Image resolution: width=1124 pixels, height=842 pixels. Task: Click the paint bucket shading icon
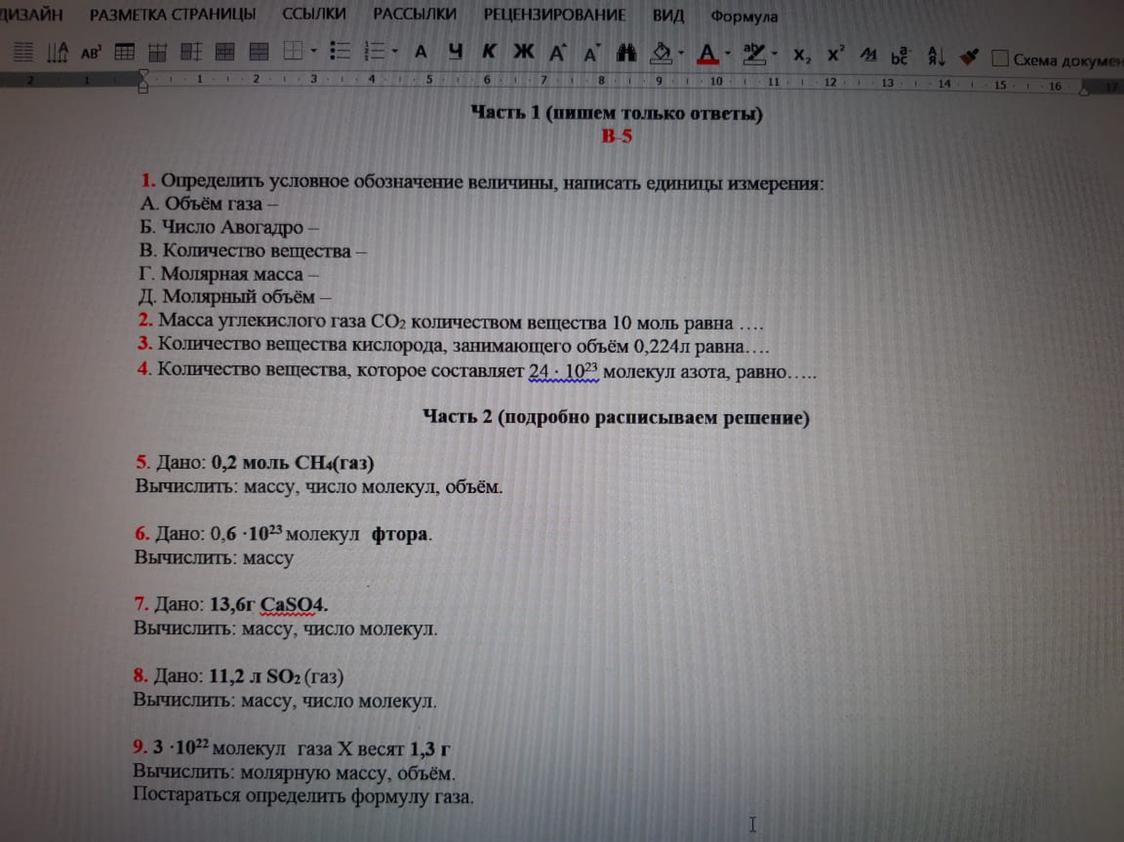[662, 52]
